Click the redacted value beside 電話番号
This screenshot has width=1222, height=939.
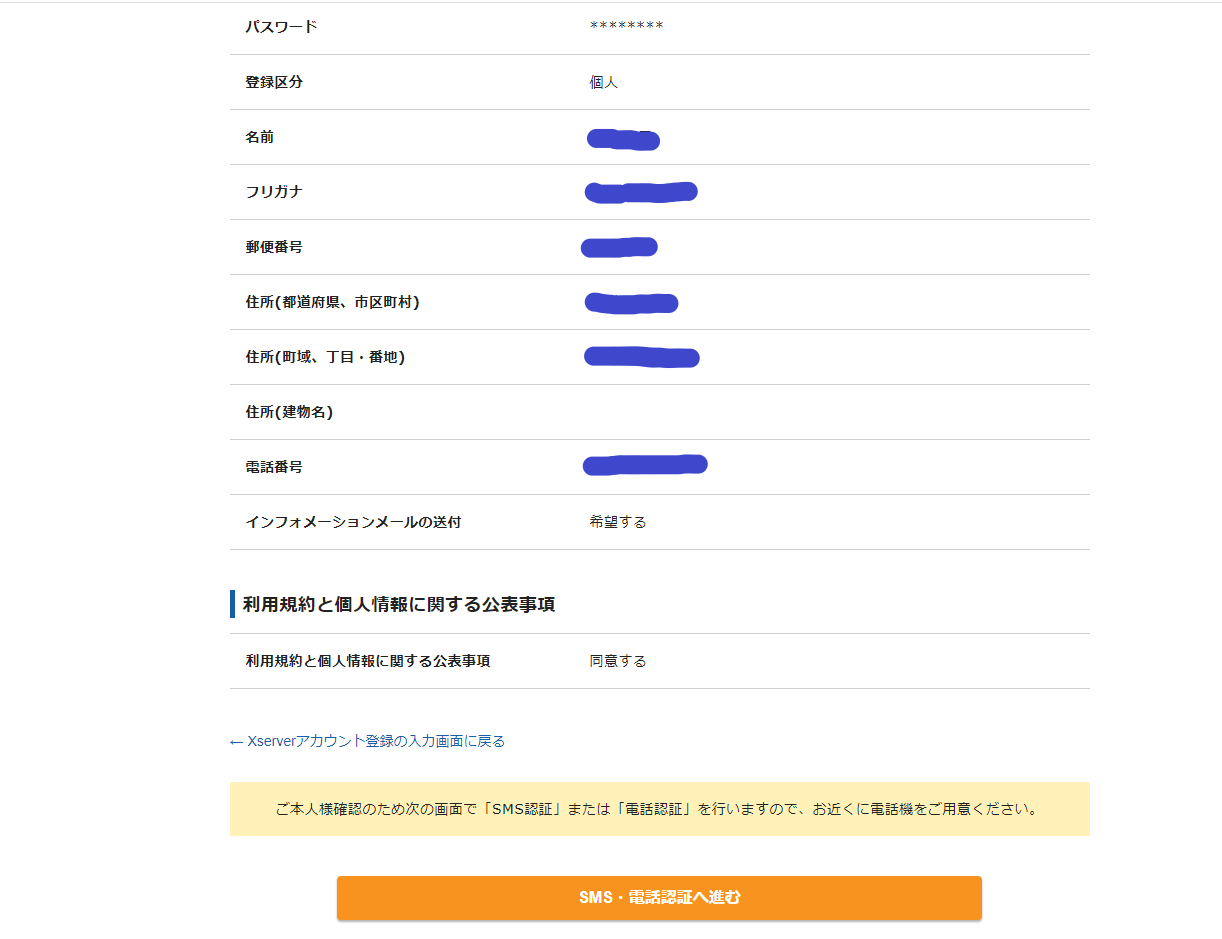(x=645, y=464)
